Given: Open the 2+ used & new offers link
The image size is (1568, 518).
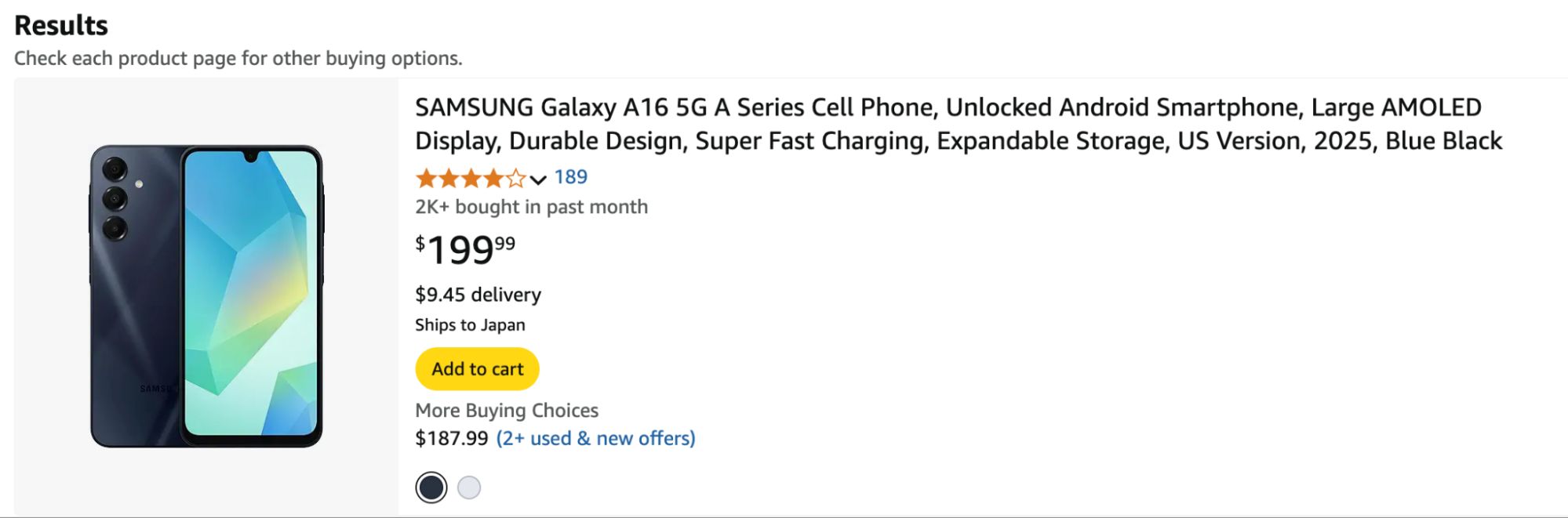Looking at the screenshot, I should [595, 438].
